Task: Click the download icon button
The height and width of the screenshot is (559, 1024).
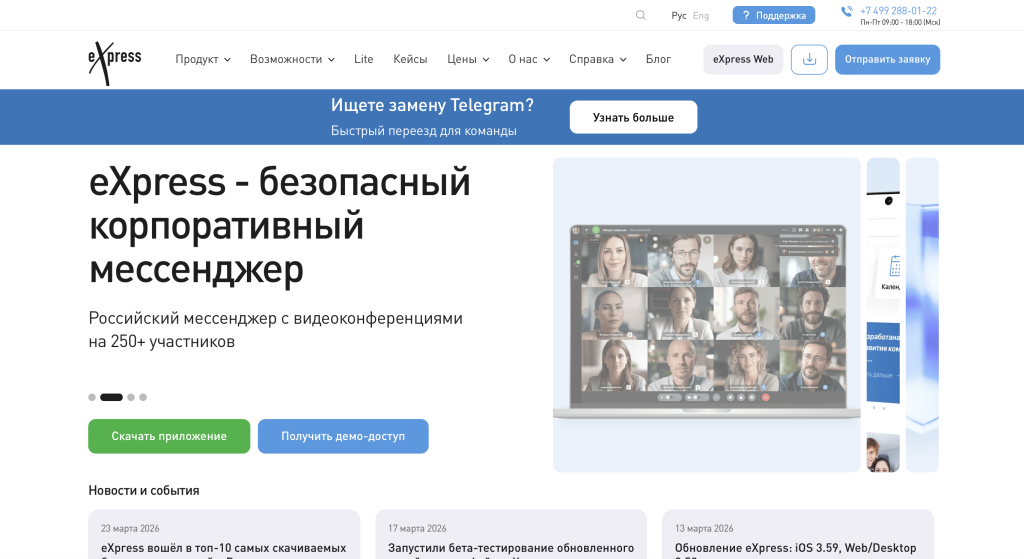Action: coord(809,59)
